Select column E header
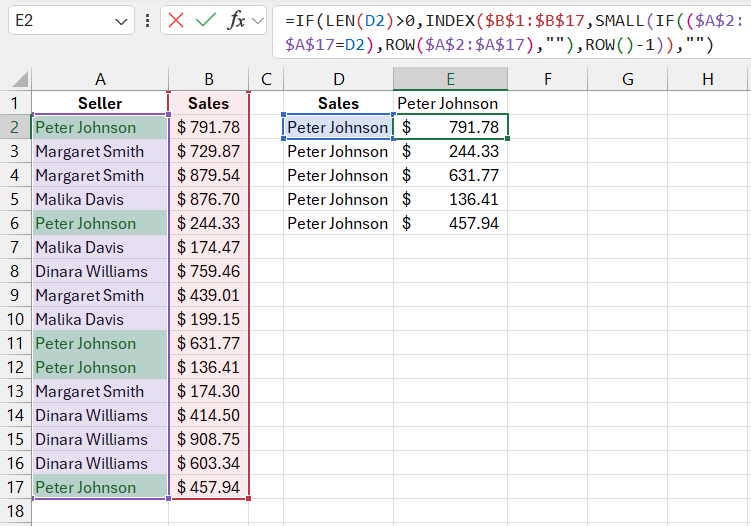 point(451,79)
